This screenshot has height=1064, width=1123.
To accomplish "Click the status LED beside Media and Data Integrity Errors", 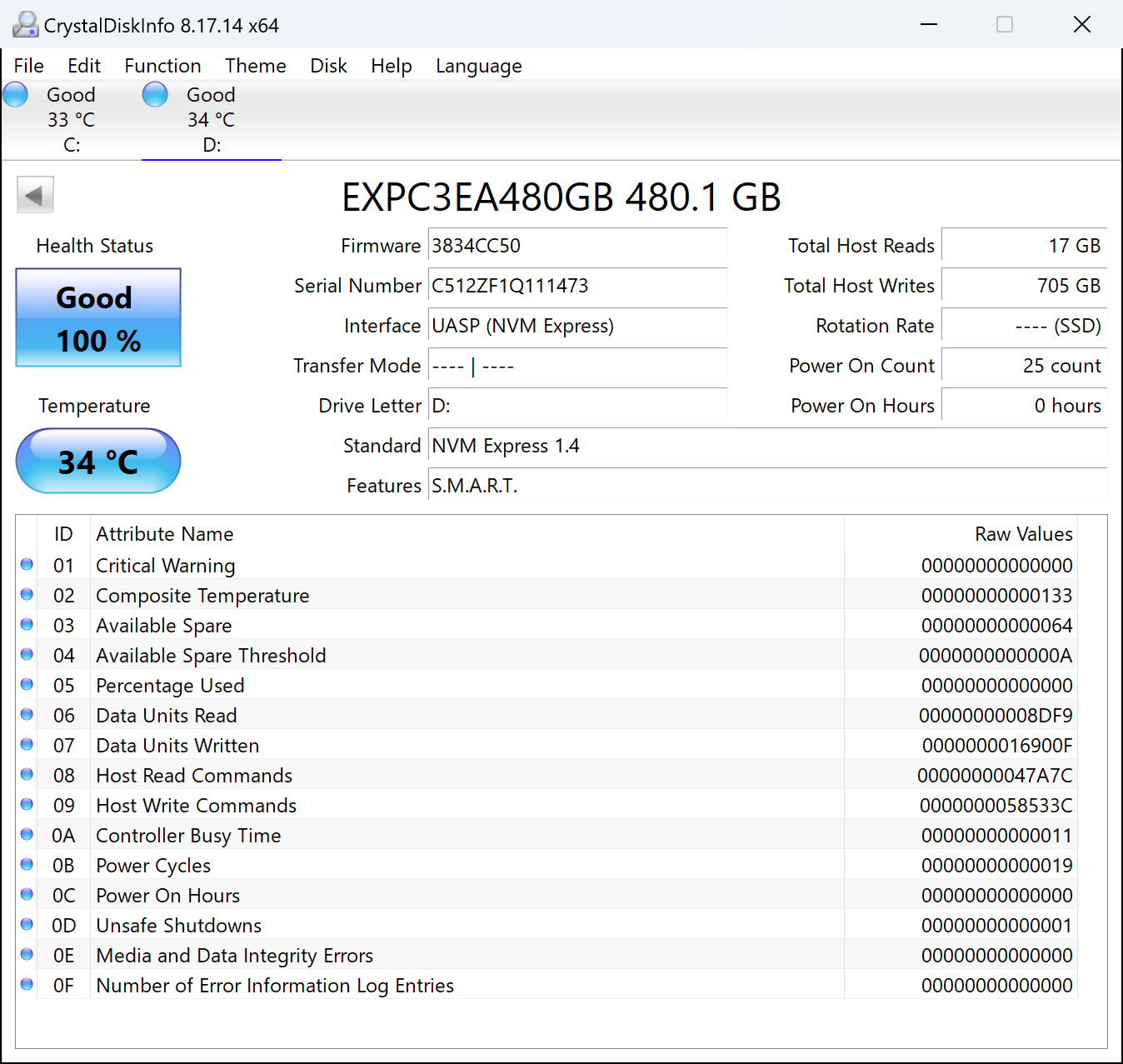I will pyautogui.click(x=26, y=954).
